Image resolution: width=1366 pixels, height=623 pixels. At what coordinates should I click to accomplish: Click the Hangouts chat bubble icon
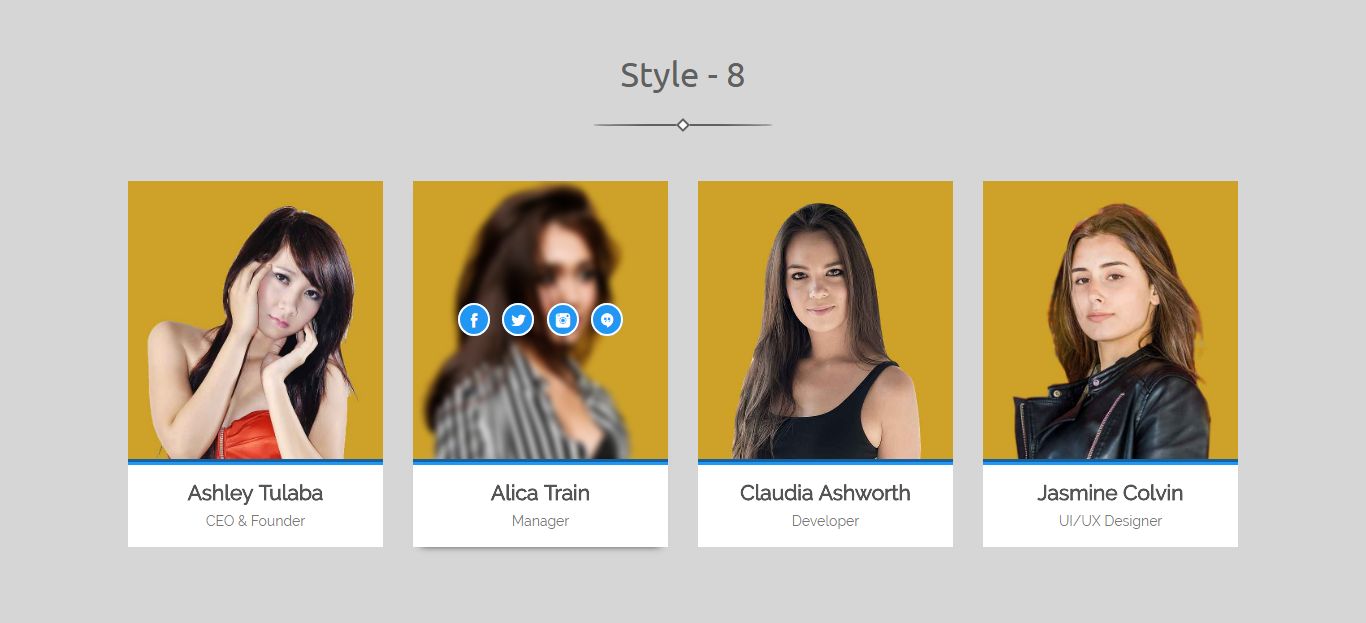607,320
